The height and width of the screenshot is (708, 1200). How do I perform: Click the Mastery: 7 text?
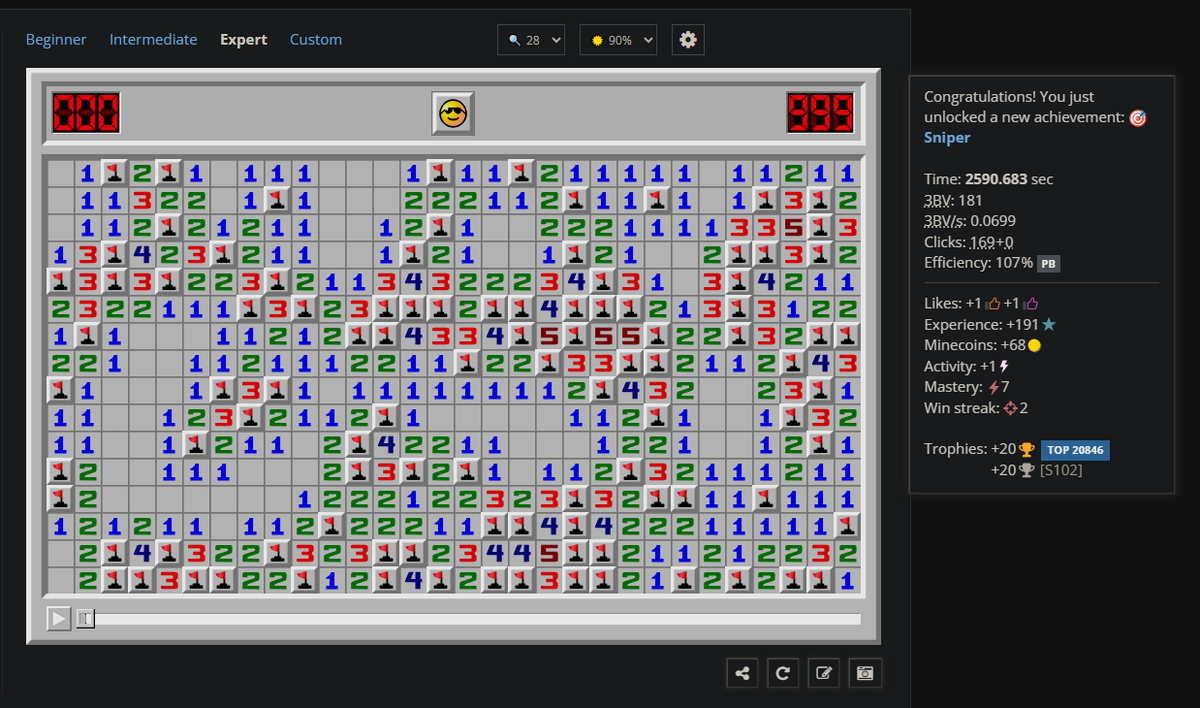point(966,387)
